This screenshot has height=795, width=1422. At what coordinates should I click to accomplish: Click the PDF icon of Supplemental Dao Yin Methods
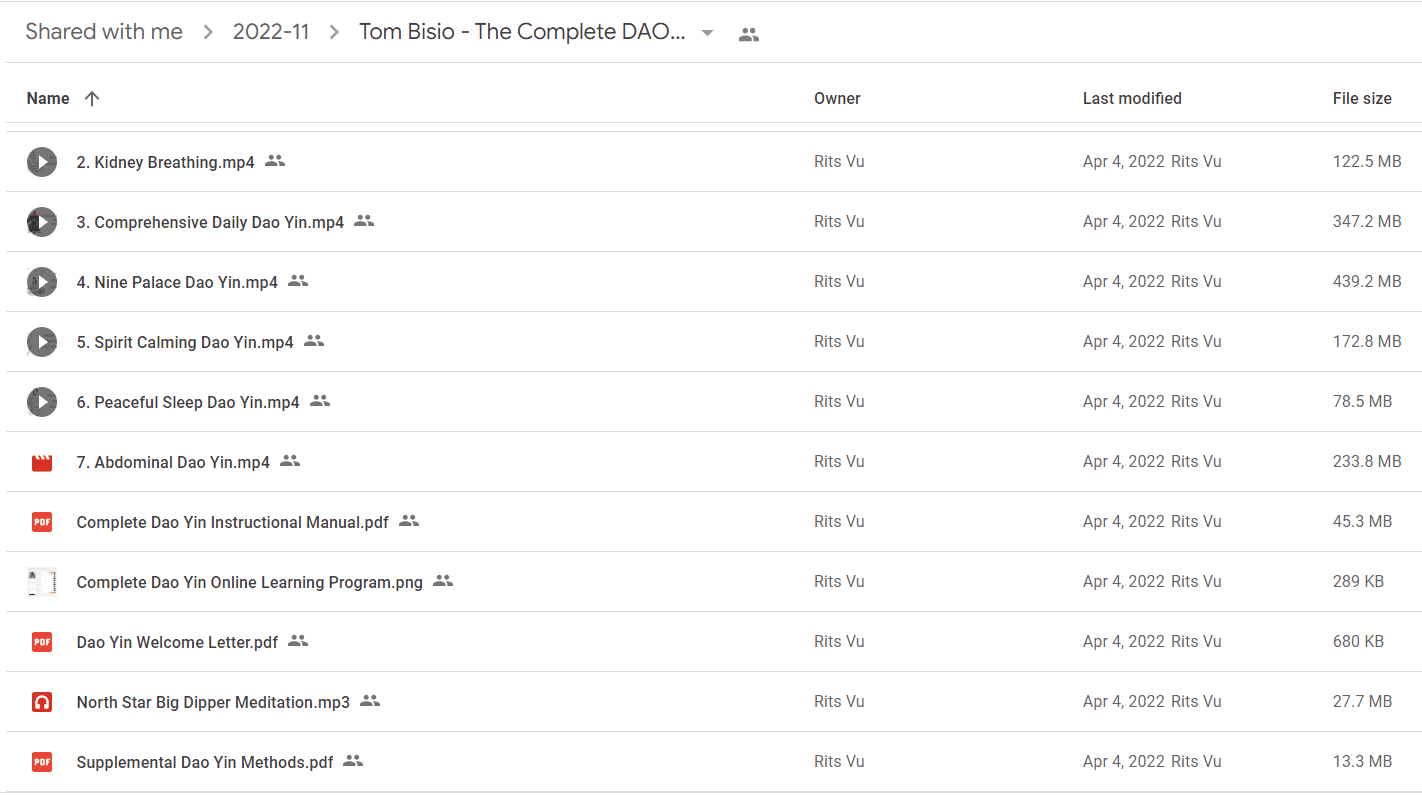tap(41, 762)
